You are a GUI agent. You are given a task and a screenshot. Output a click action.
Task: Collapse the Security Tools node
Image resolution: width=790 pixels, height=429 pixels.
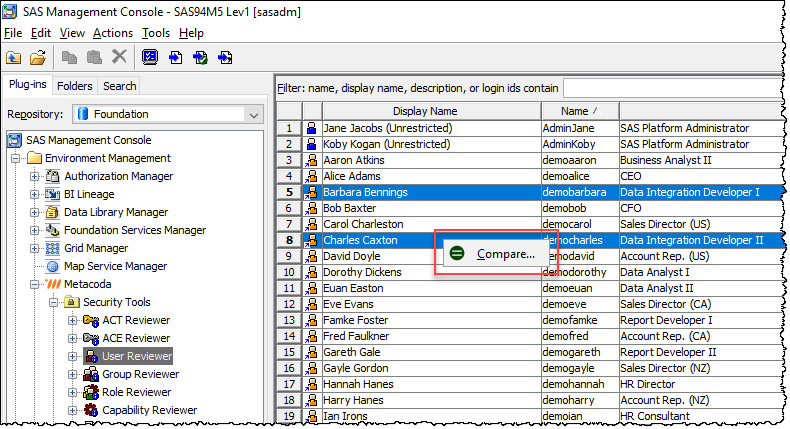coord(53,302)
